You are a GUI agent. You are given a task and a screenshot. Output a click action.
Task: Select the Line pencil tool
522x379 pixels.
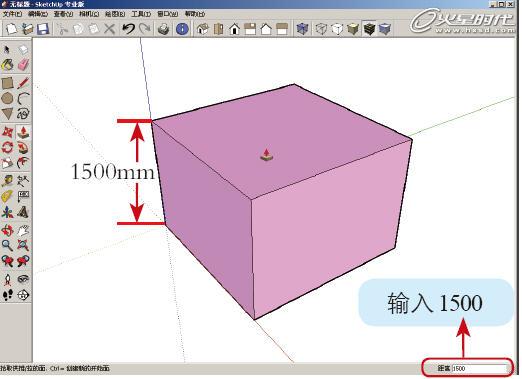23,83
